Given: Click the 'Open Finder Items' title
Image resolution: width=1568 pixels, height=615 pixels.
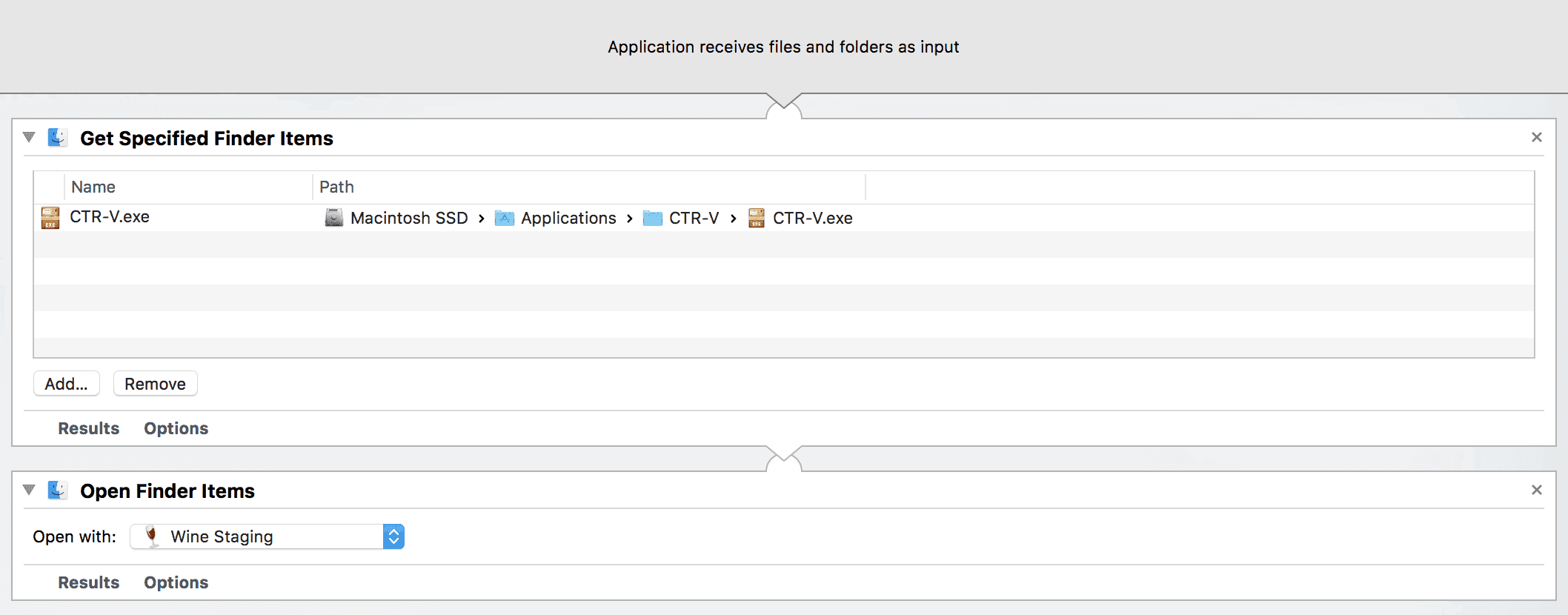Looking at the screenshot, I should [167, 491].
